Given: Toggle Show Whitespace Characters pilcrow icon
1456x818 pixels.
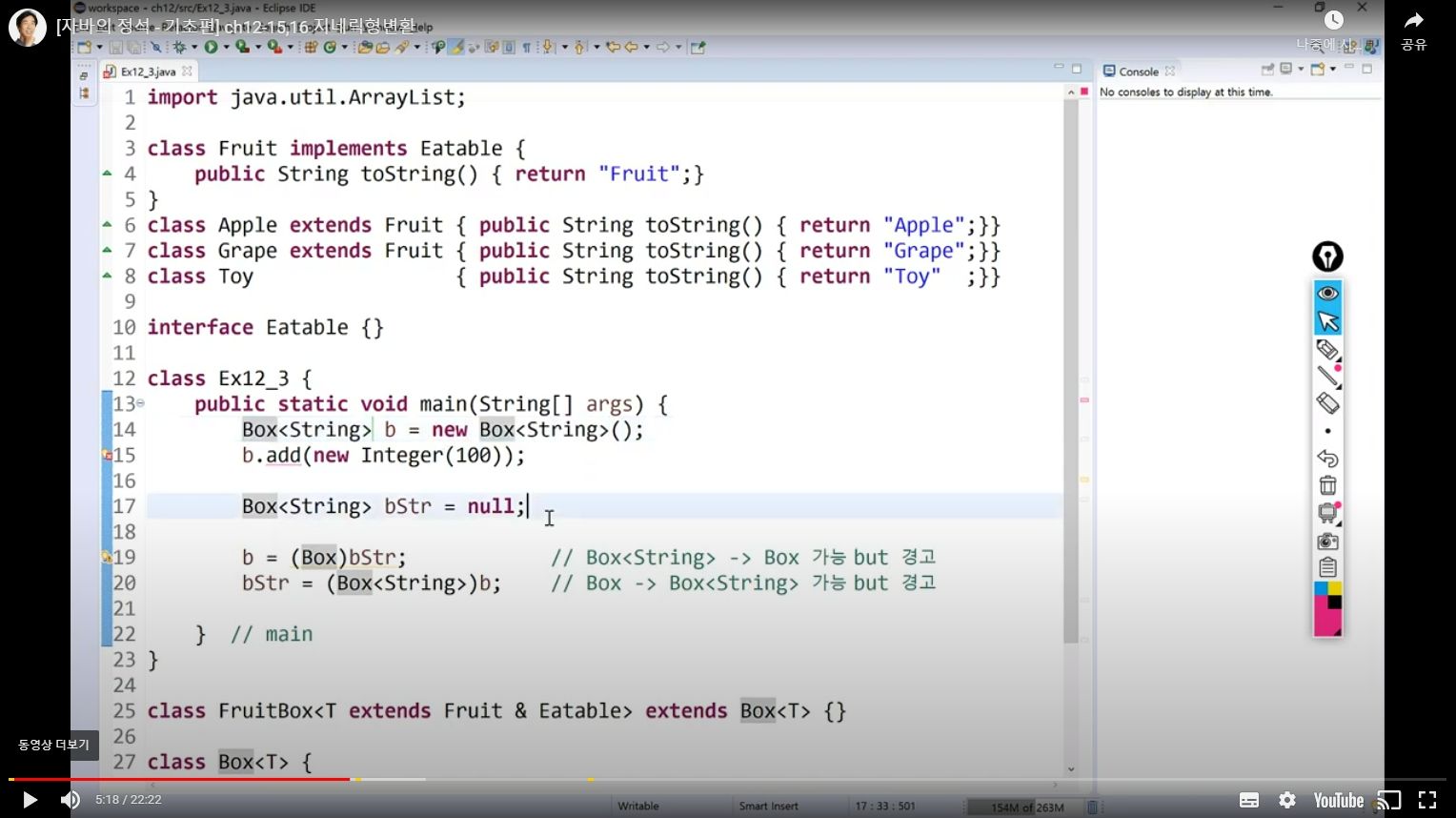Looking at the screenshot, I should pyautogui.click(x=526, y=47).
